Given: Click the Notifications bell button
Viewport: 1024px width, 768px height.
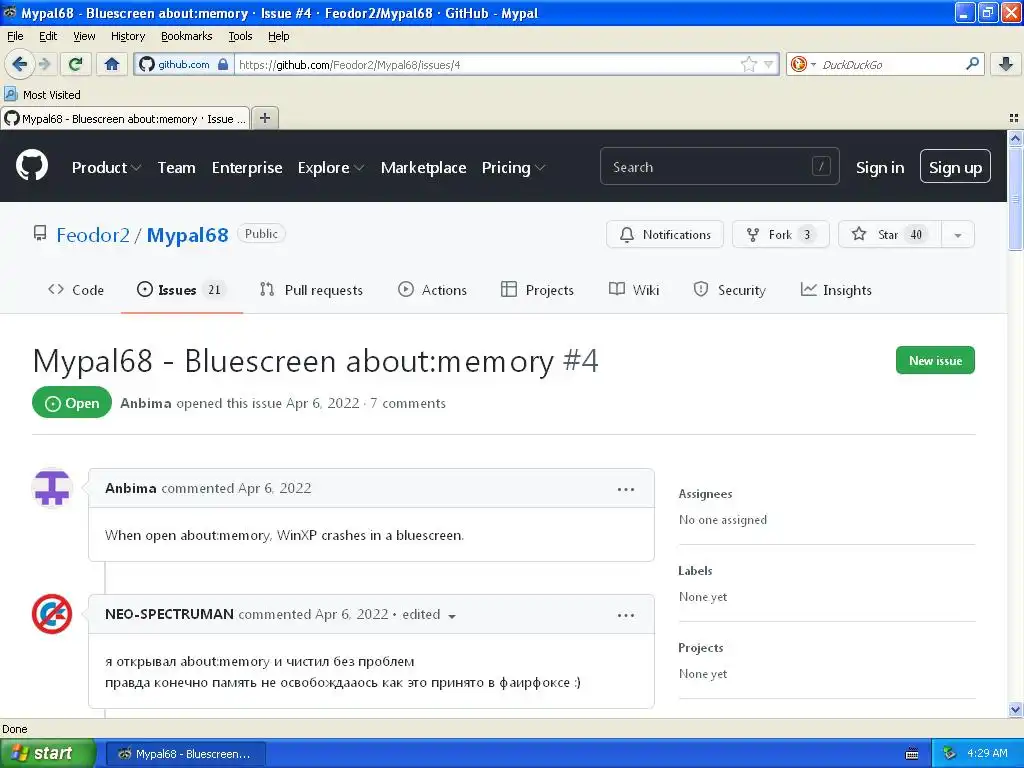Looking at the screenshot, I should (665, 234).
